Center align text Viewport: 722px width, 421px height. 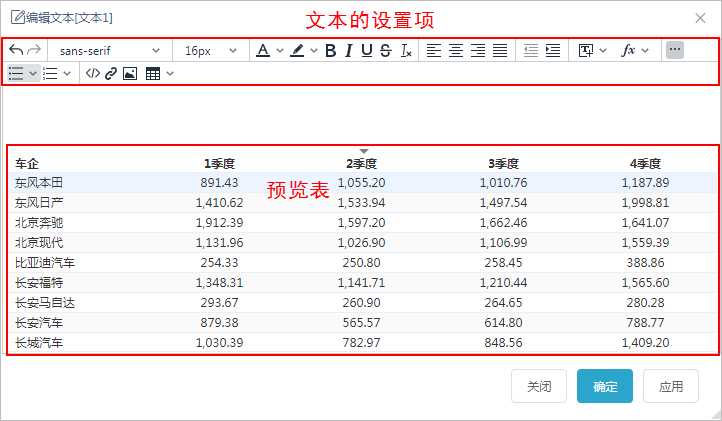455,50
